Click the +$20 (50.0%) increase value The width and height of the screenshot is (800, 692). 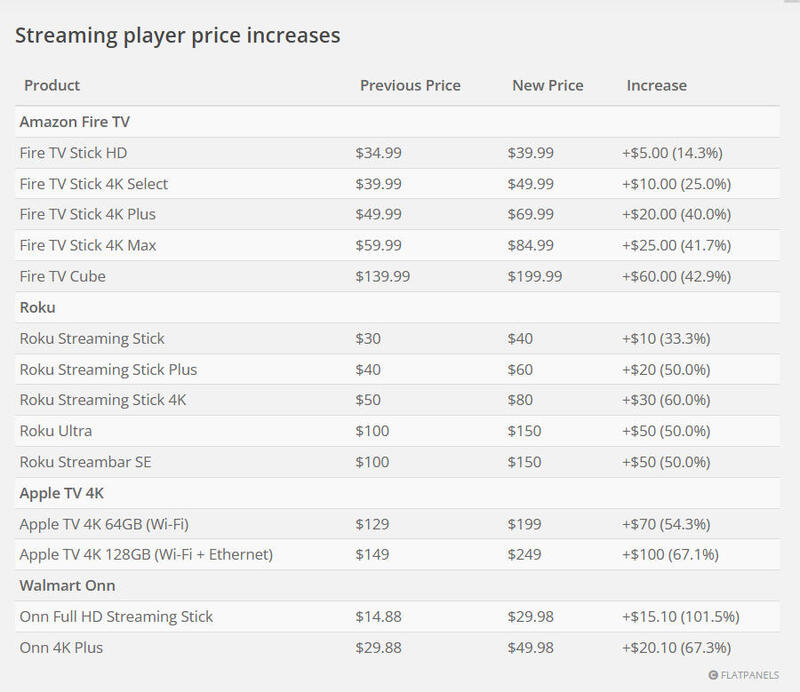pyautogui.click(x=666, y=369)
